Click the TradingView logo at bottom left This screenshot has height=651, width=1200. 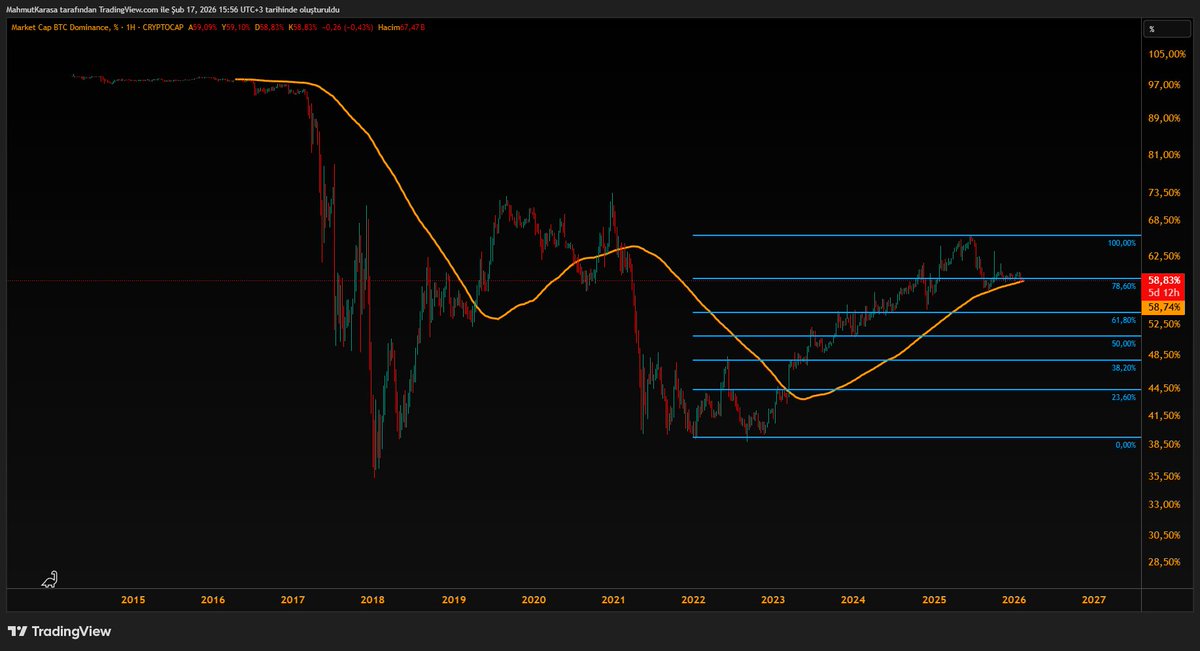60,631
